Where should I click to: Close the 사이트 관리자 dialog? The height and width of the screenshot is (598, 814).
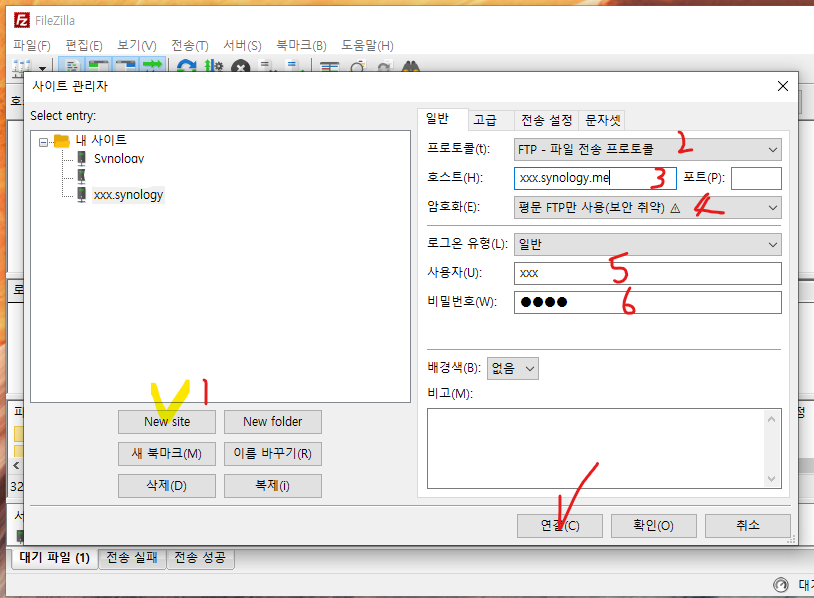(x=783, y=86)
